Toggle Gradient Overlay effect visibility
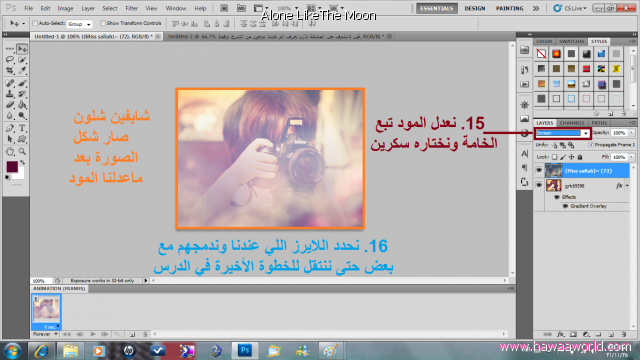Viewport: 640px width, 360px height. coord(565,206)
